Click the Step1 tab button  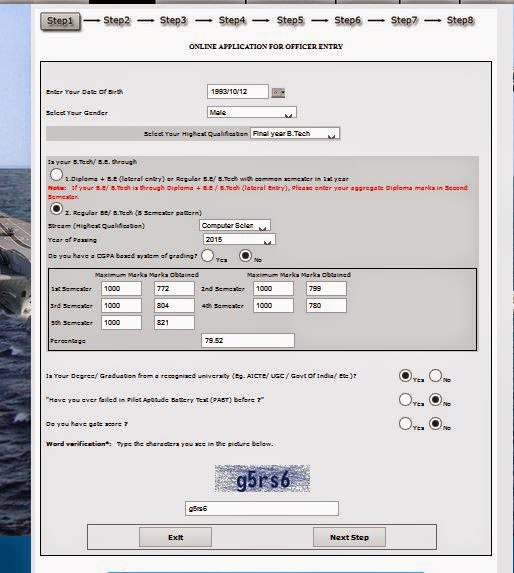click(x=60, y=21)
